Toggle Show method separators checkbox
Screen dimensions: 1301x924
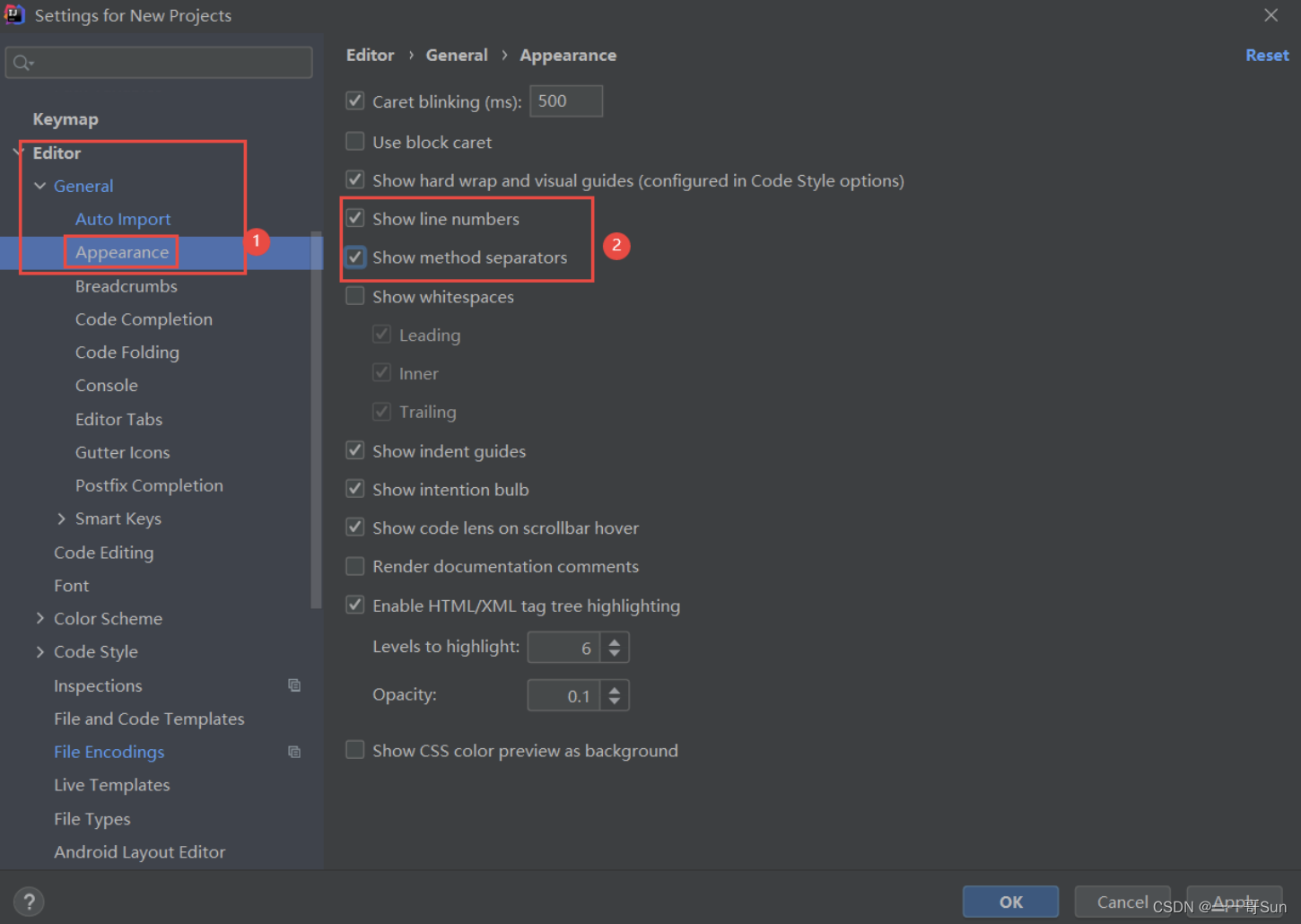355,257
